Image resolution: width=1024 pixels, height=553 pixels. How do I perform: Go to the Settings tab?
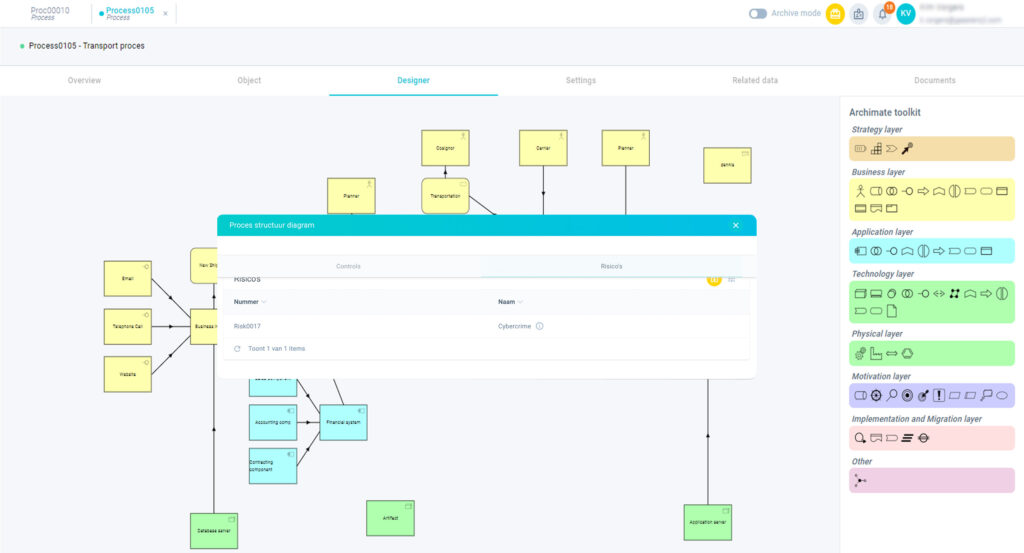point(580,80)
